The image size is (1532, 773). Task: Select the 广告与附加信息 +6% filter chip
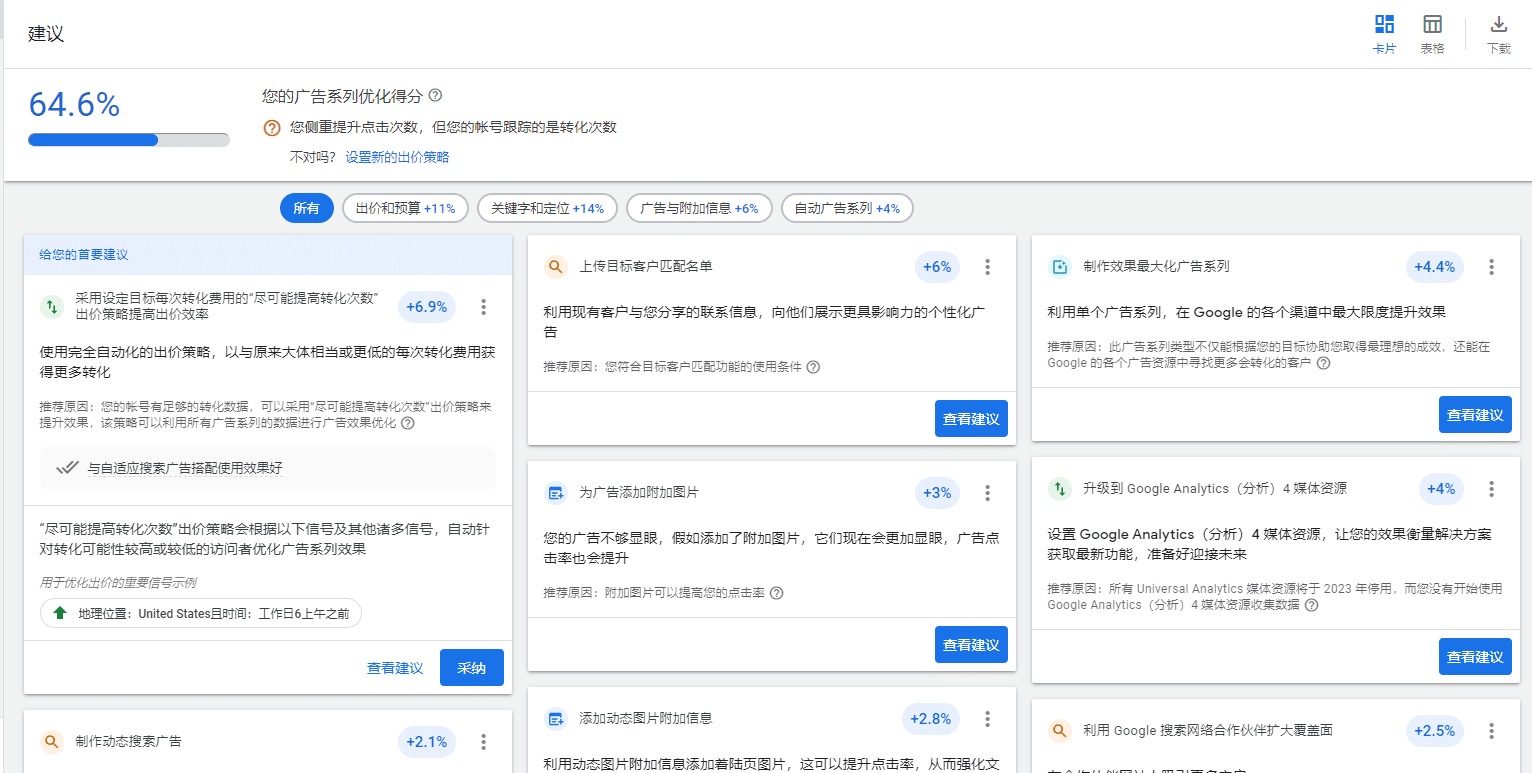699,208
